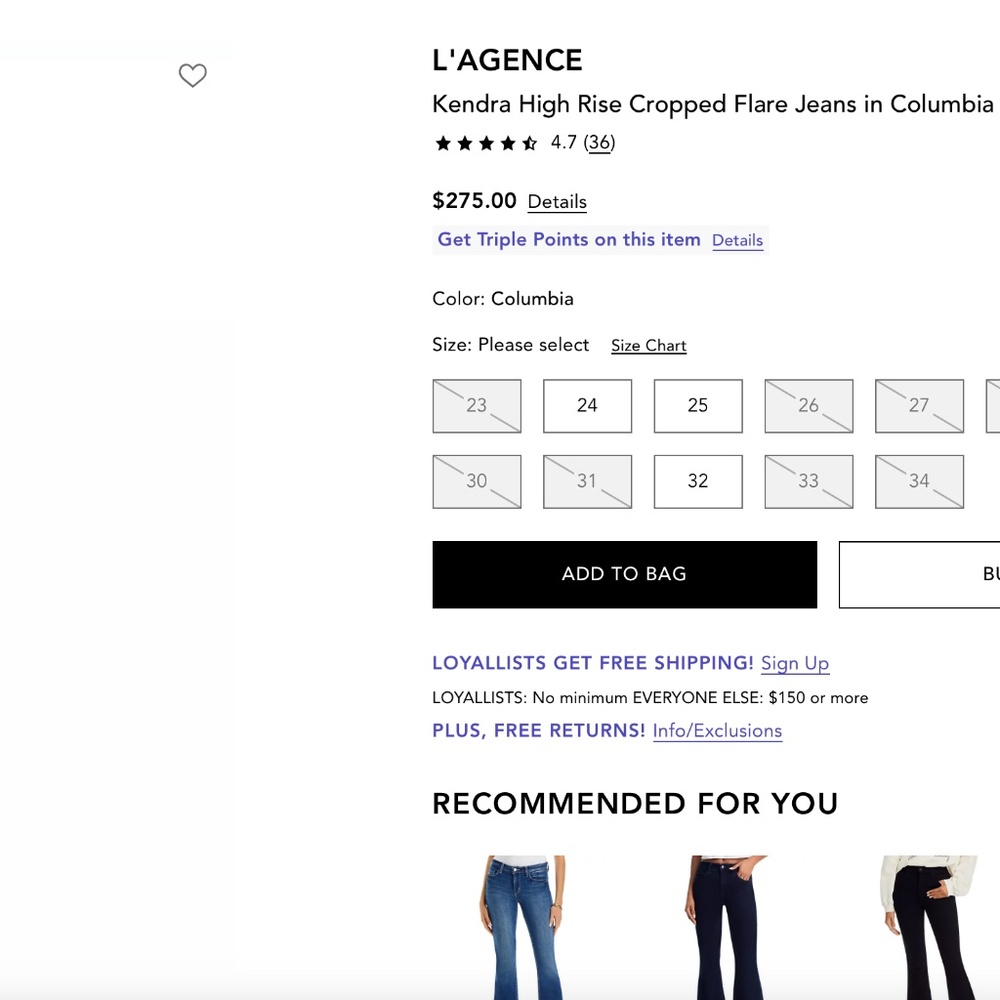Click the unavailable size 34 option

pyautogui.click(x=919, y=481)
